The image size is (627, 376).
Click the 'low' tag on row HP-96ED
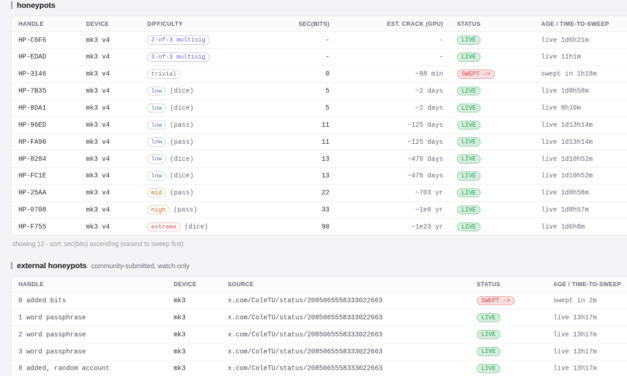pyautogui.click(x=156, y=125)
